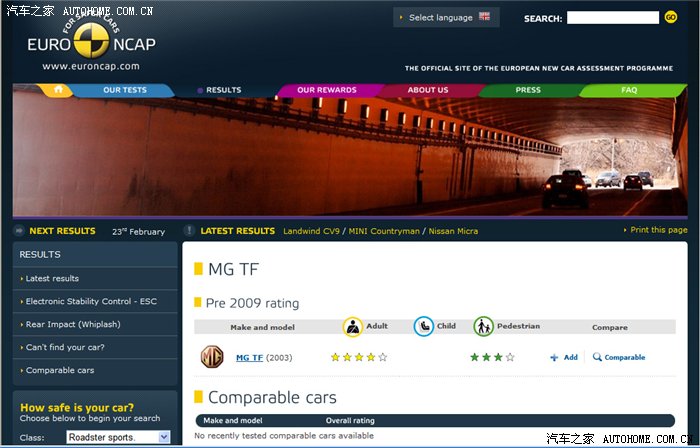Add MG TF to compare
The height and width of the screenshot is (448, 700).
[564, 357]
